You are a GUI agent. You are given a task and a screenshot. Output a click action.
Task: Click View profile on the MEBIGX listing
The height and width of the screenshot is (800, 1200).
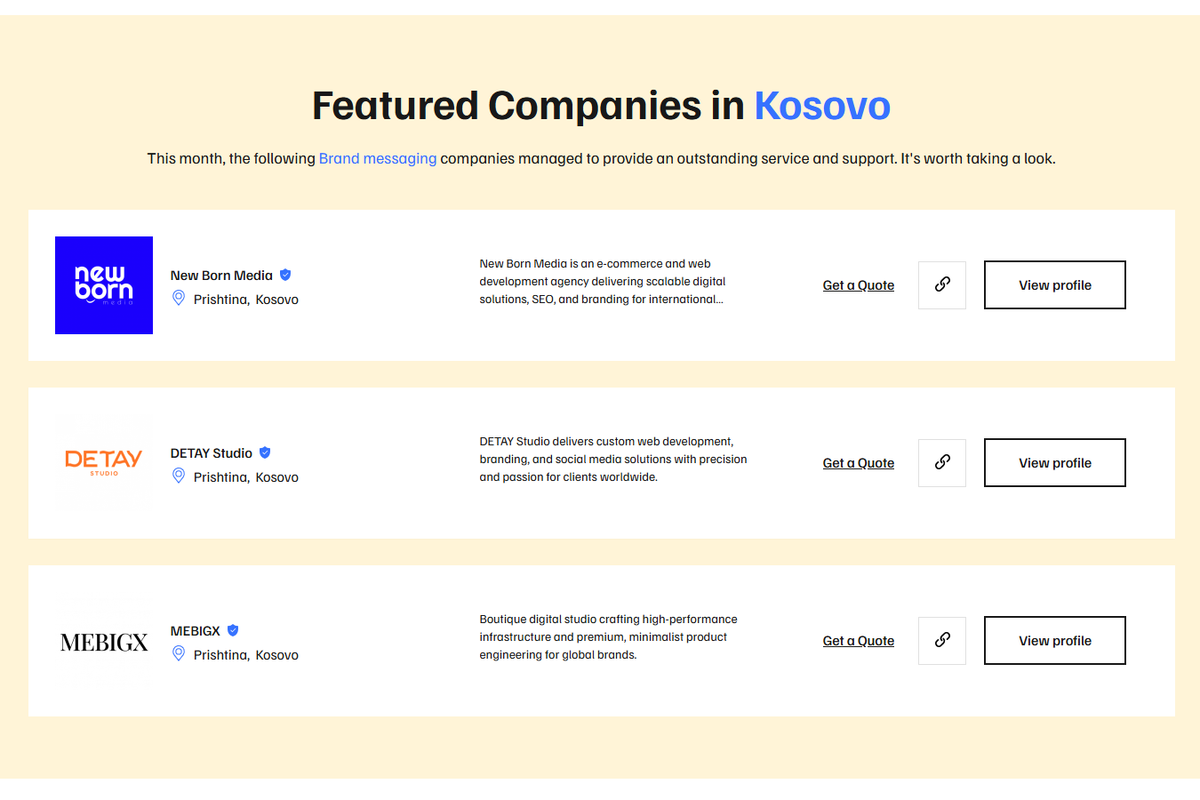pyautogui.click(x=1054, y=640)
